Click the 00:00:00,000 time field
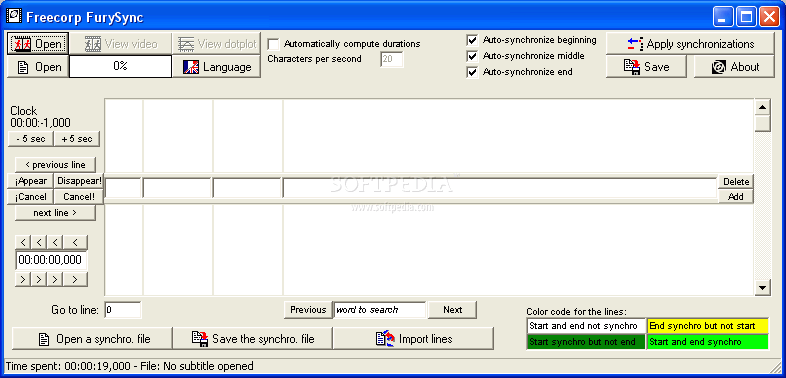 coord(51,260)
